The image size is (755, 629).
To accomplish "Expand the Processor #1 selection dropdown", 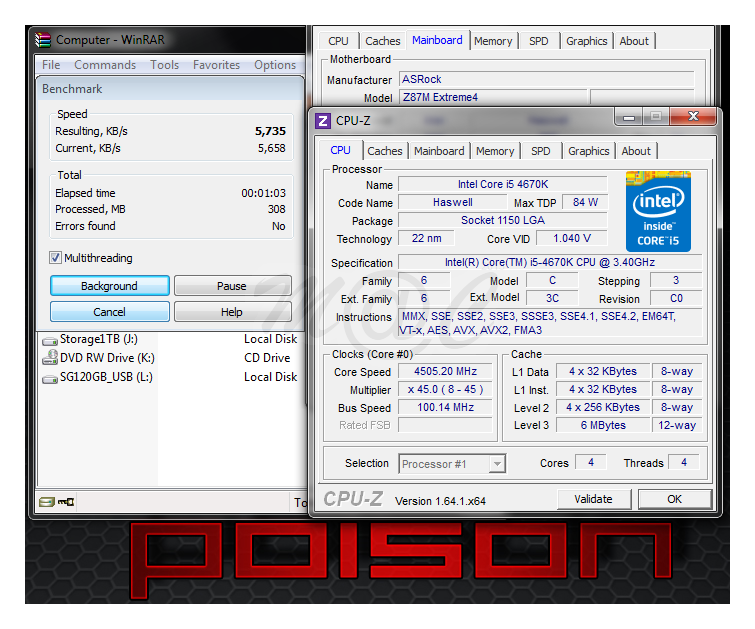I will point(496,464).
